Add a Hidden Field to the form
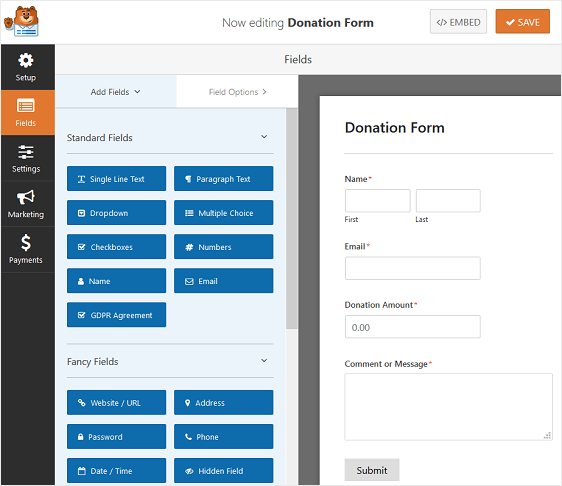Screen dimensions: 562x486 coord(223,471)
